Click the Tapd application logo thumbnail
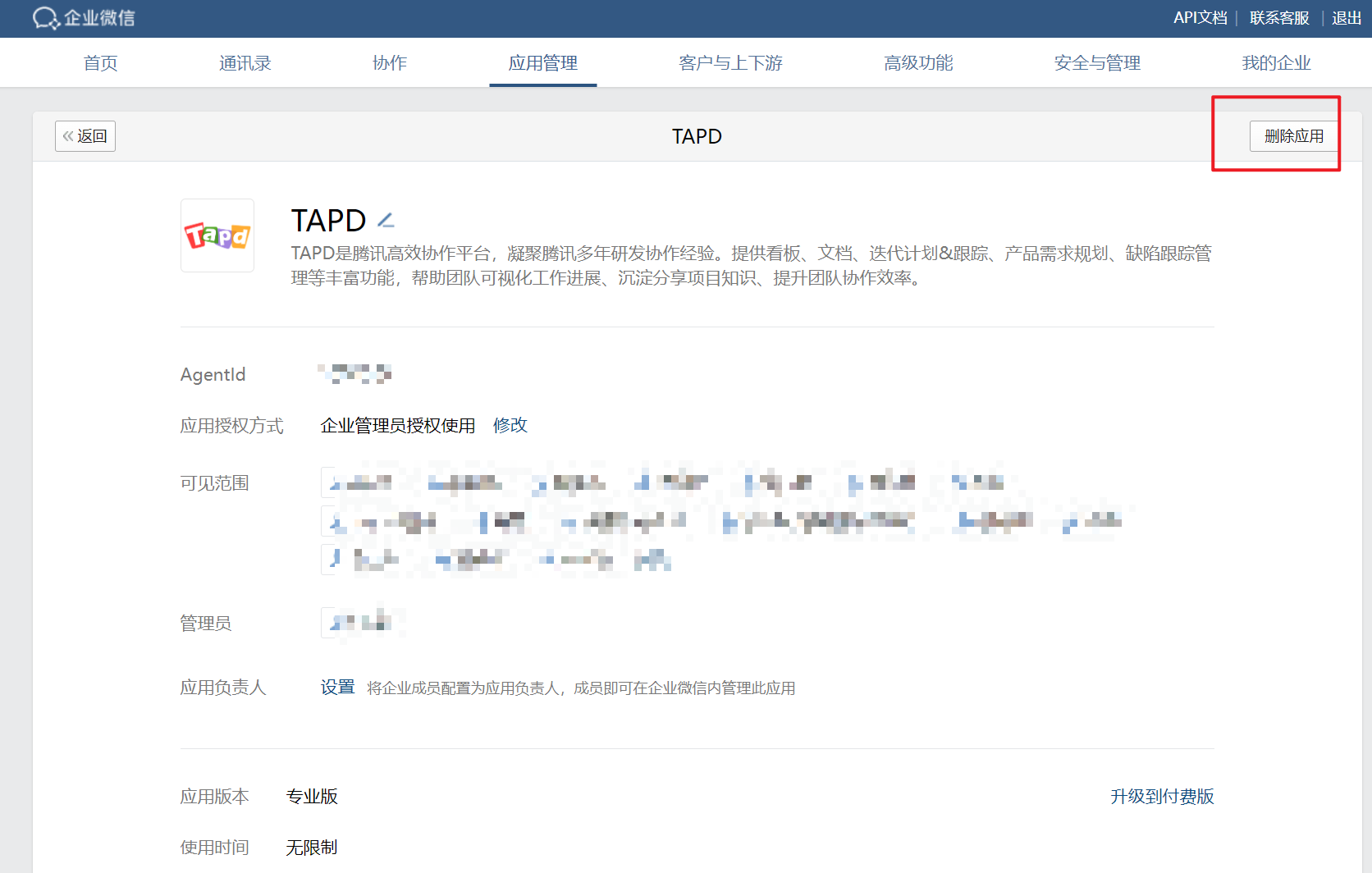This screenshot has height=873, width=1372. 217,235
